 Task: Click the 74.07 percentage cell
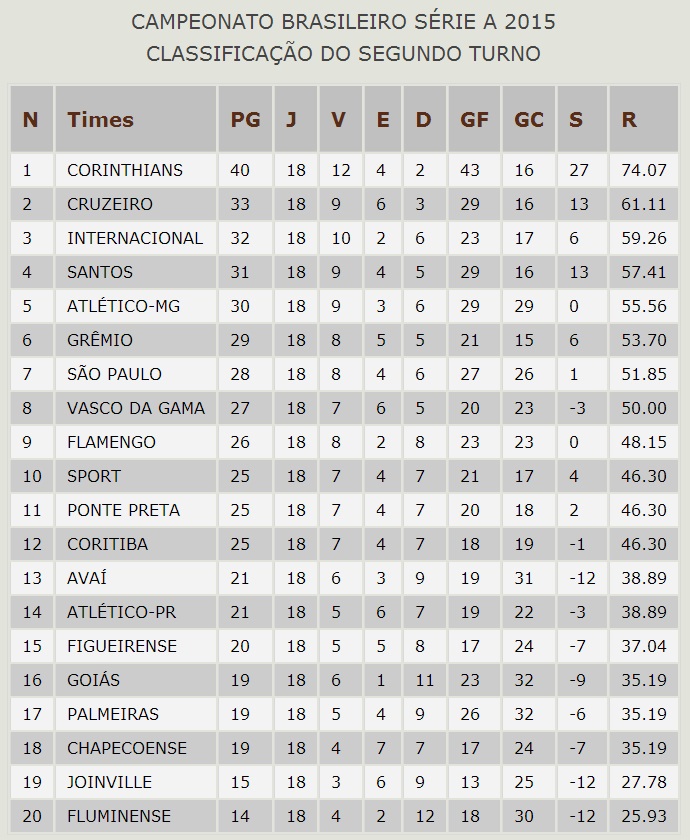point(643,170)
